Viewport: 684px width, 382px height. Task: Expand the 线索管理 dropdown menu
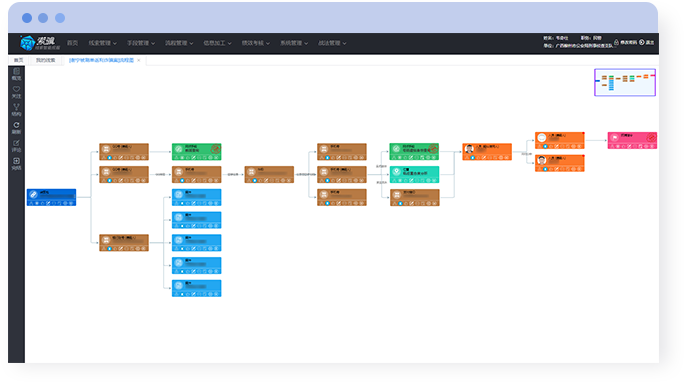(x=103, y=43)
